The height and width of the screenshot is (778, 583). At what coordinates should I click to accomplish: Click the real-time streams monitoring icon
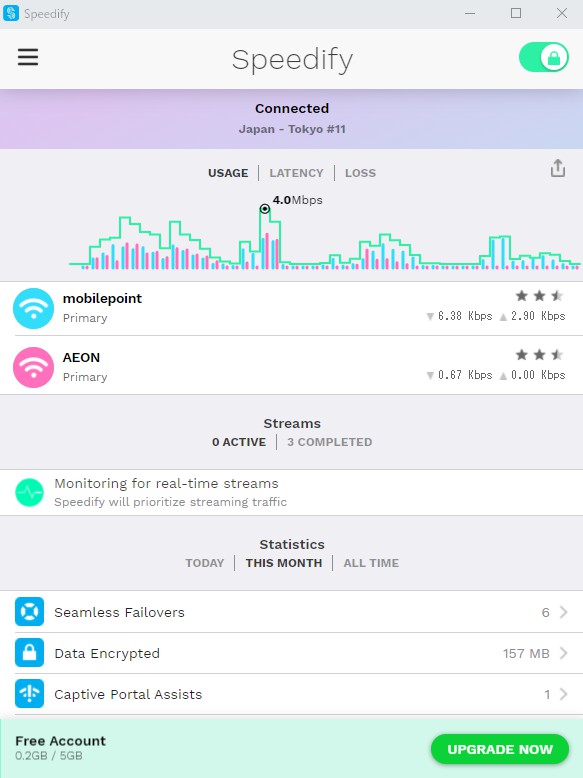click(x=29, y=492)
